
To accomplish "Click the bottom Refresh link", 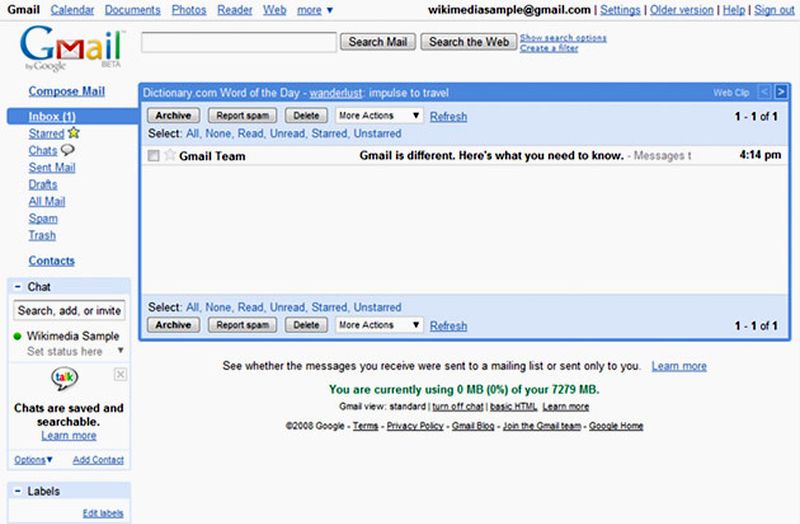I will pyautogui.click(x=448, y=326).
